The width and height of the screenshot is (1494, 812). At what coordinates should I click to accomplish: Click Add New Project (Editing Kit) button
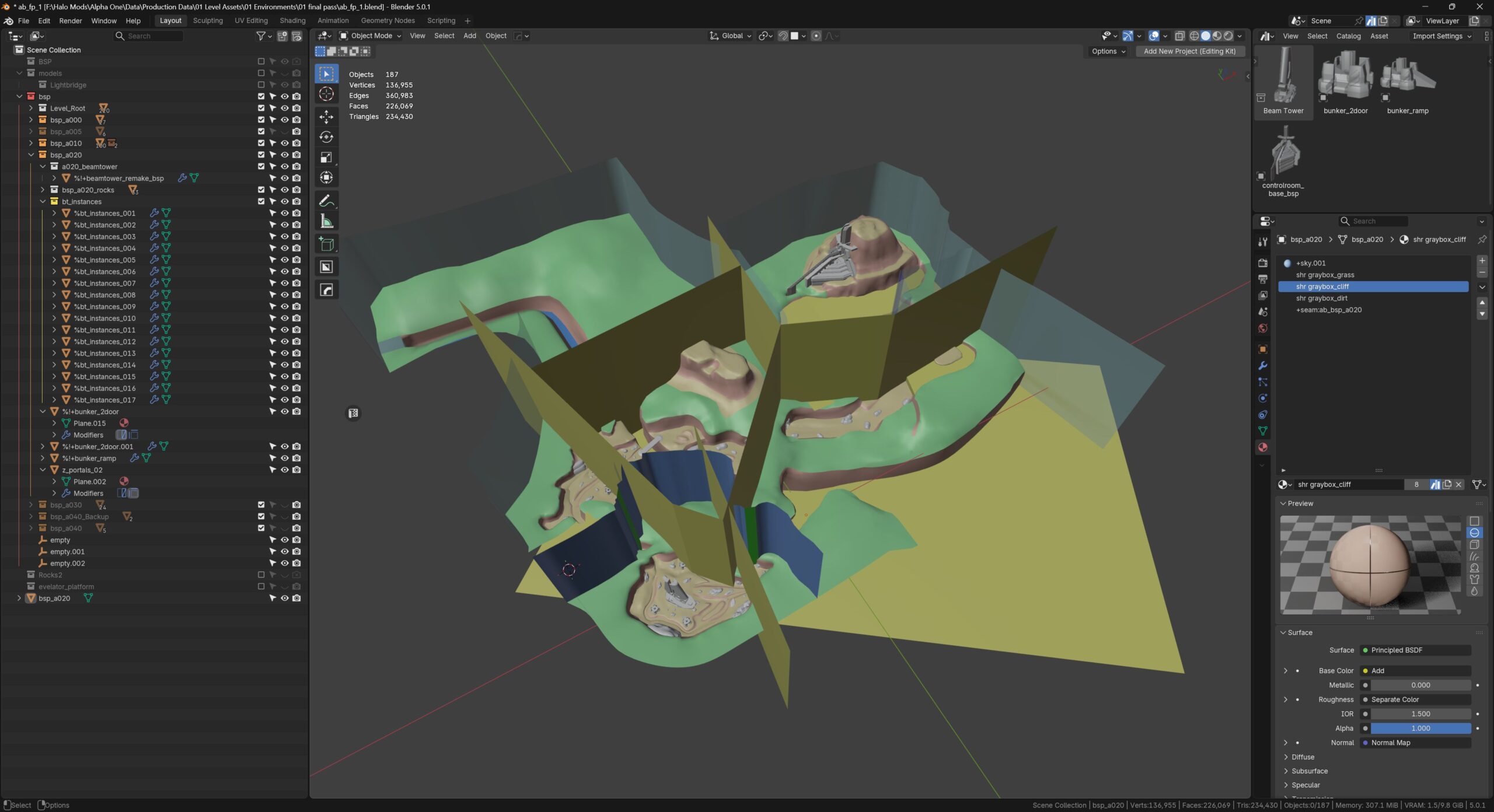click(x=1189, y=51)
